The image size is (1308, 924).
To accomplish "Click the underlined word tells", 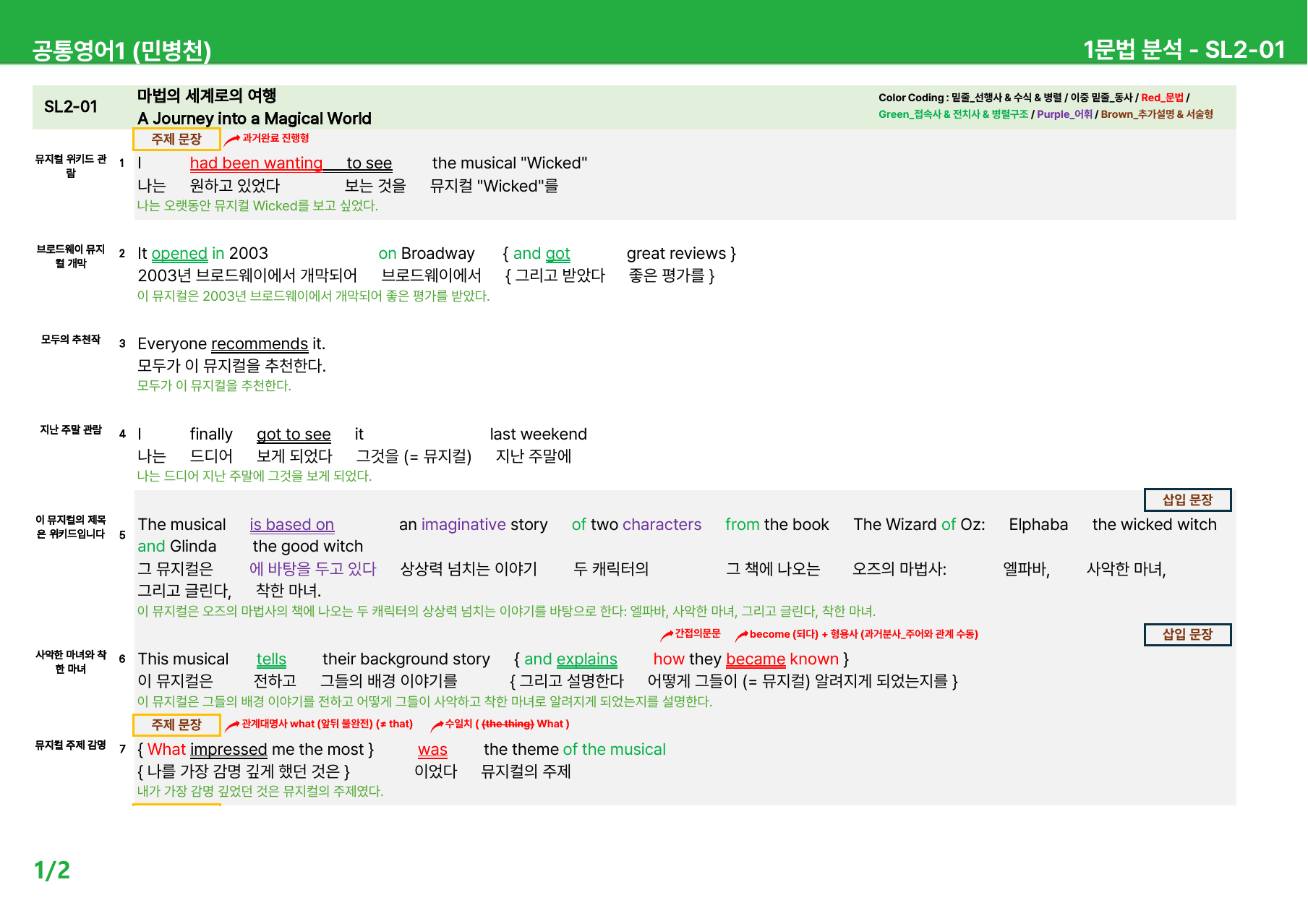I will (x=271, y=659).
